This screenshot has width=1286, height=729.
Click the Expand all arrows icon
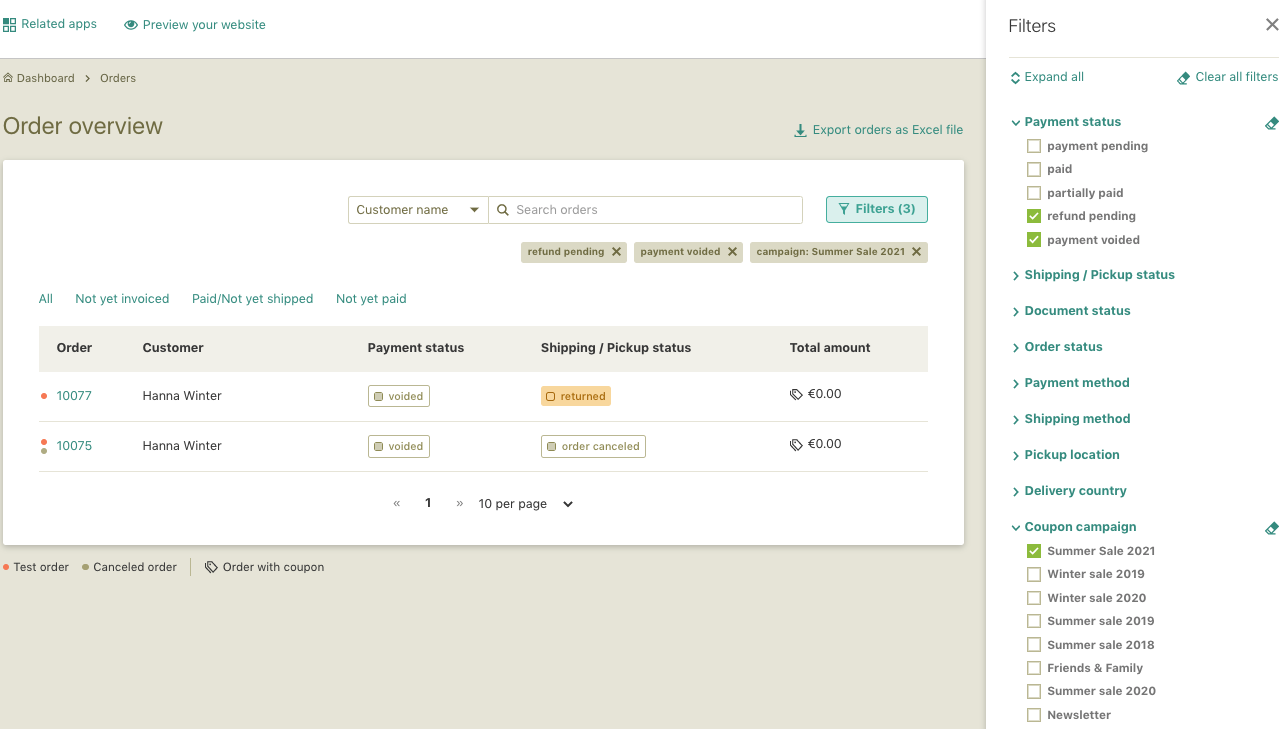[x=1015, y=77]
